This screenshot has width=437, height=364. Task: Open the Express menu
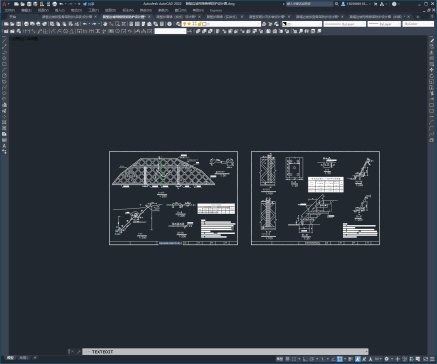point(216,10)
